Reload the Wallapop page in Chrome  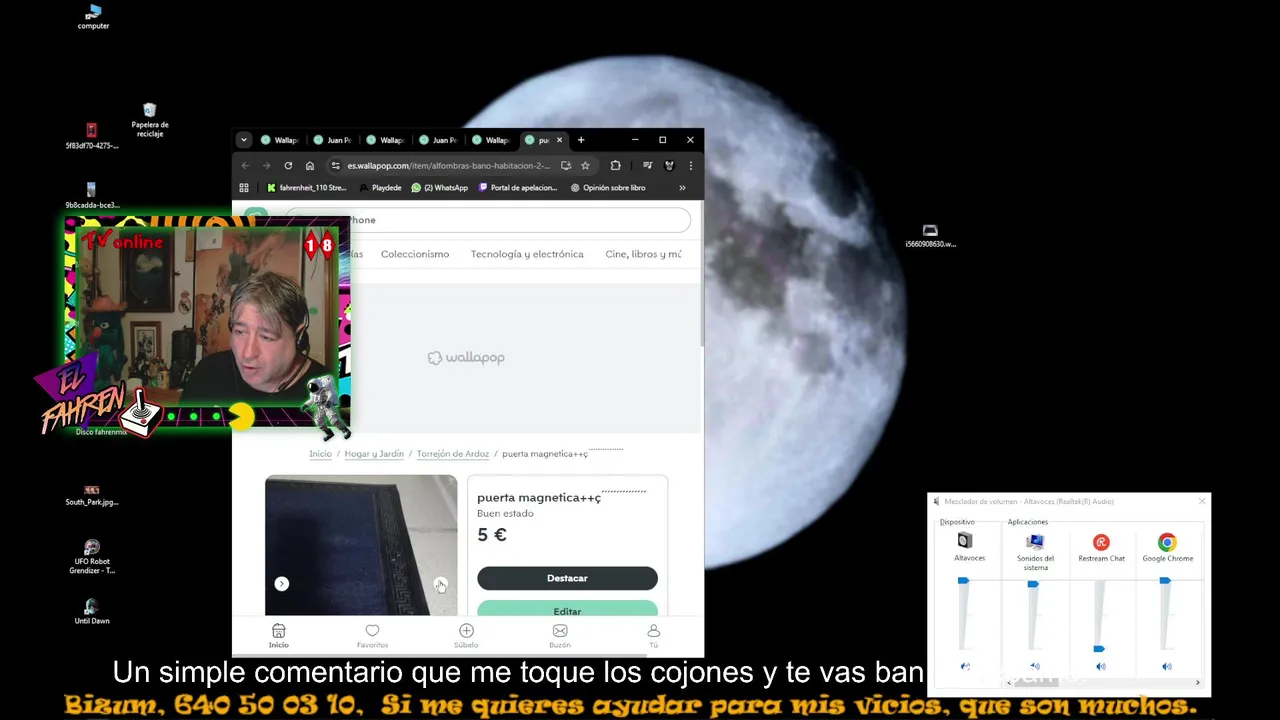(x=288, y=166)
